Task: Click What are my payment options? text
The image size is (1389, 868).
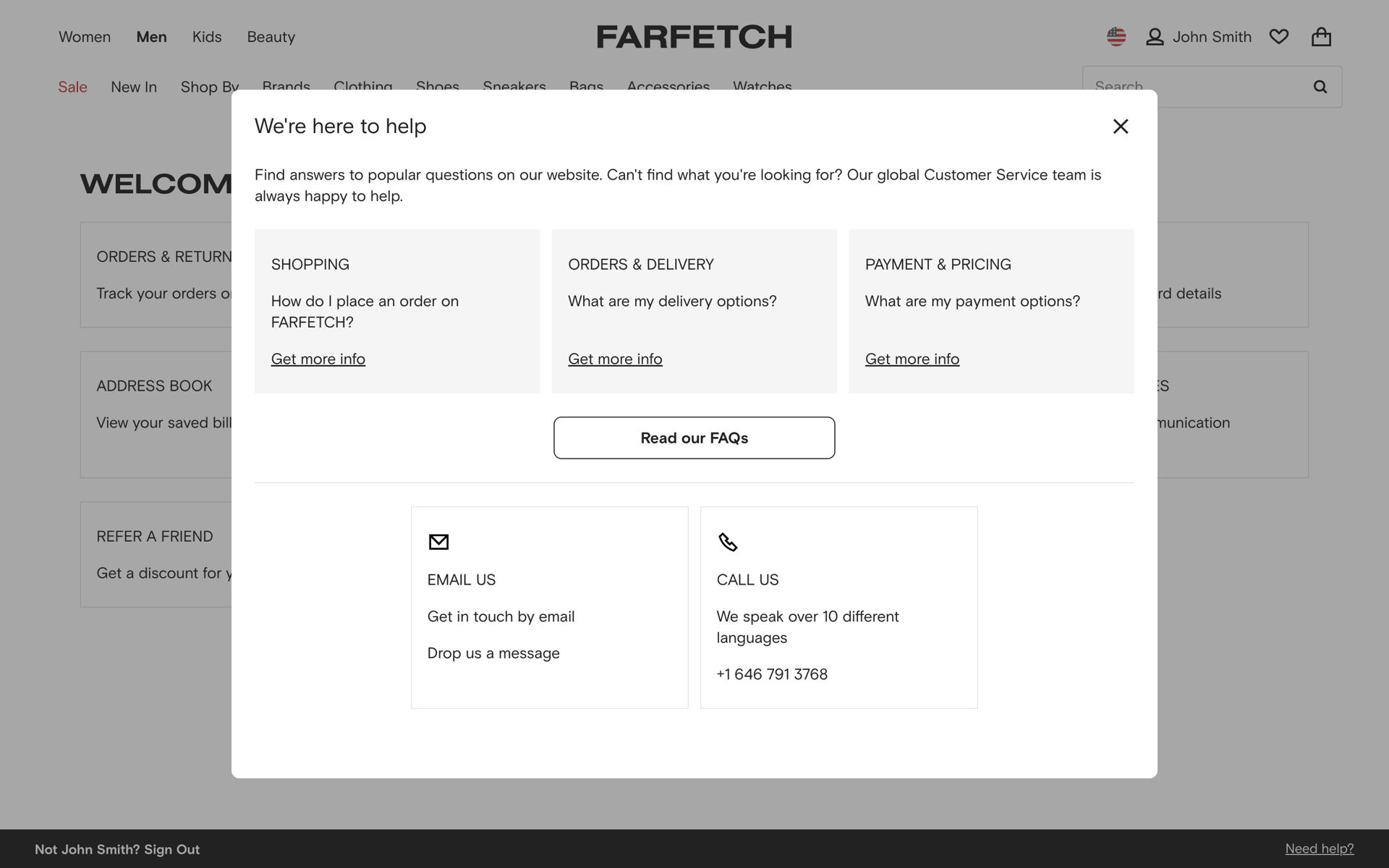Action: pyautogui.click(x=972, y=301)
